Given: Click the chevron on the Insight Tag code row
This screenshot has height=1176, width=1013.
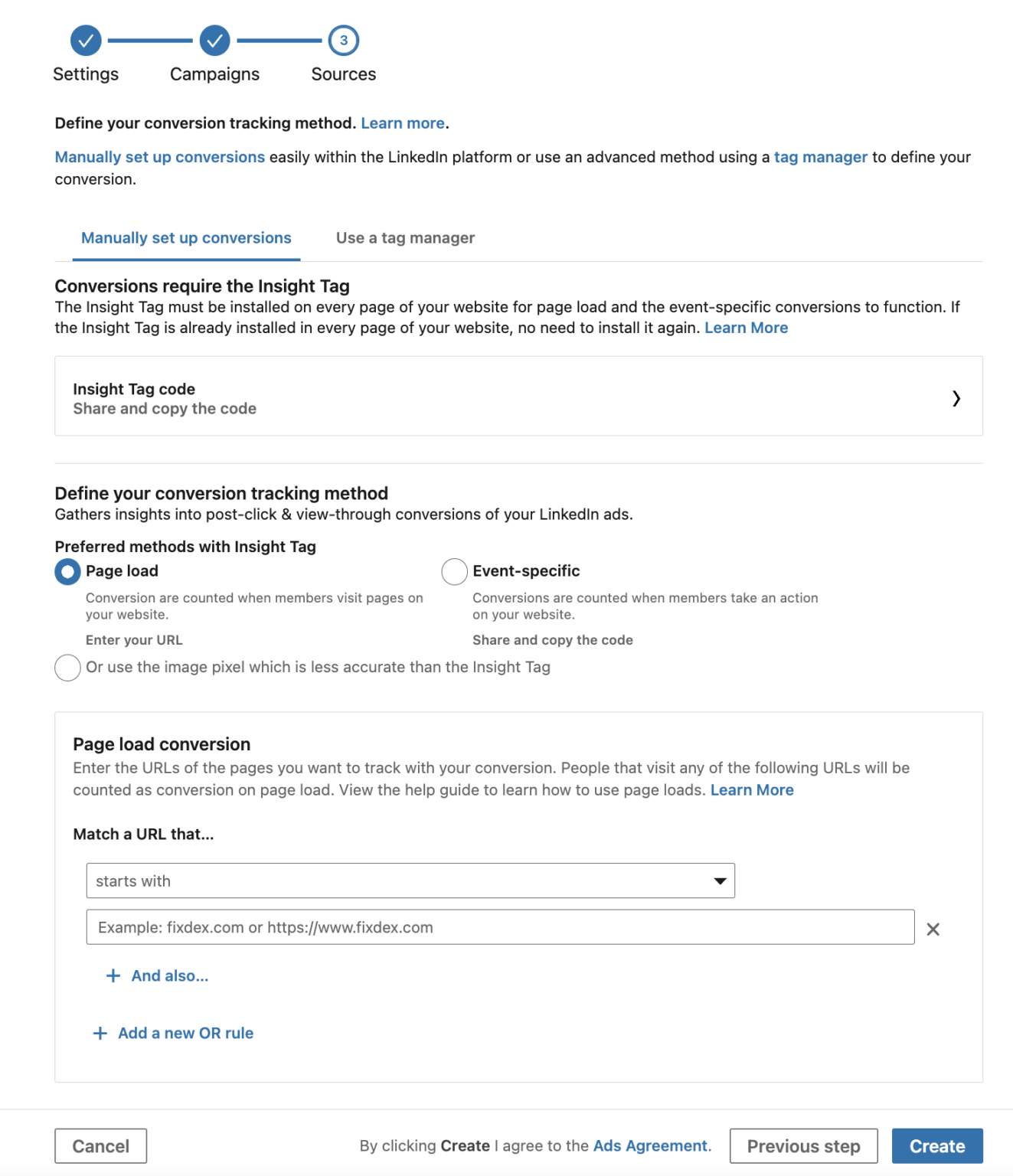Looking at the screenshot, I should [x=956, y=398].
